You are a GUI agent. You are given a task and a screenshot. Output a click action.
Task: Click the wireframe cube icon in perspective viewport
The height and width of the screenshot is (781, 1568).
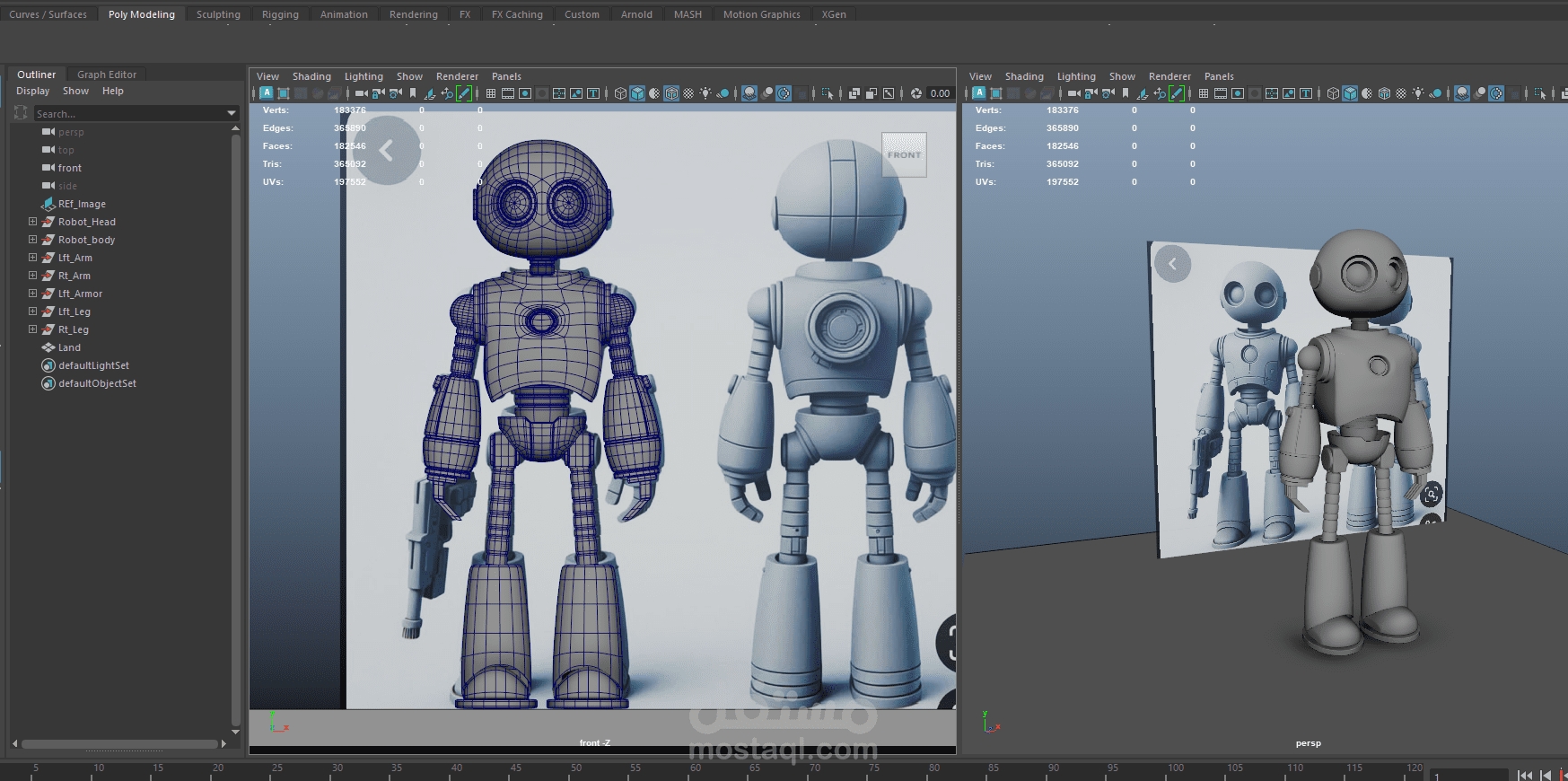(x=1333, y=93)
